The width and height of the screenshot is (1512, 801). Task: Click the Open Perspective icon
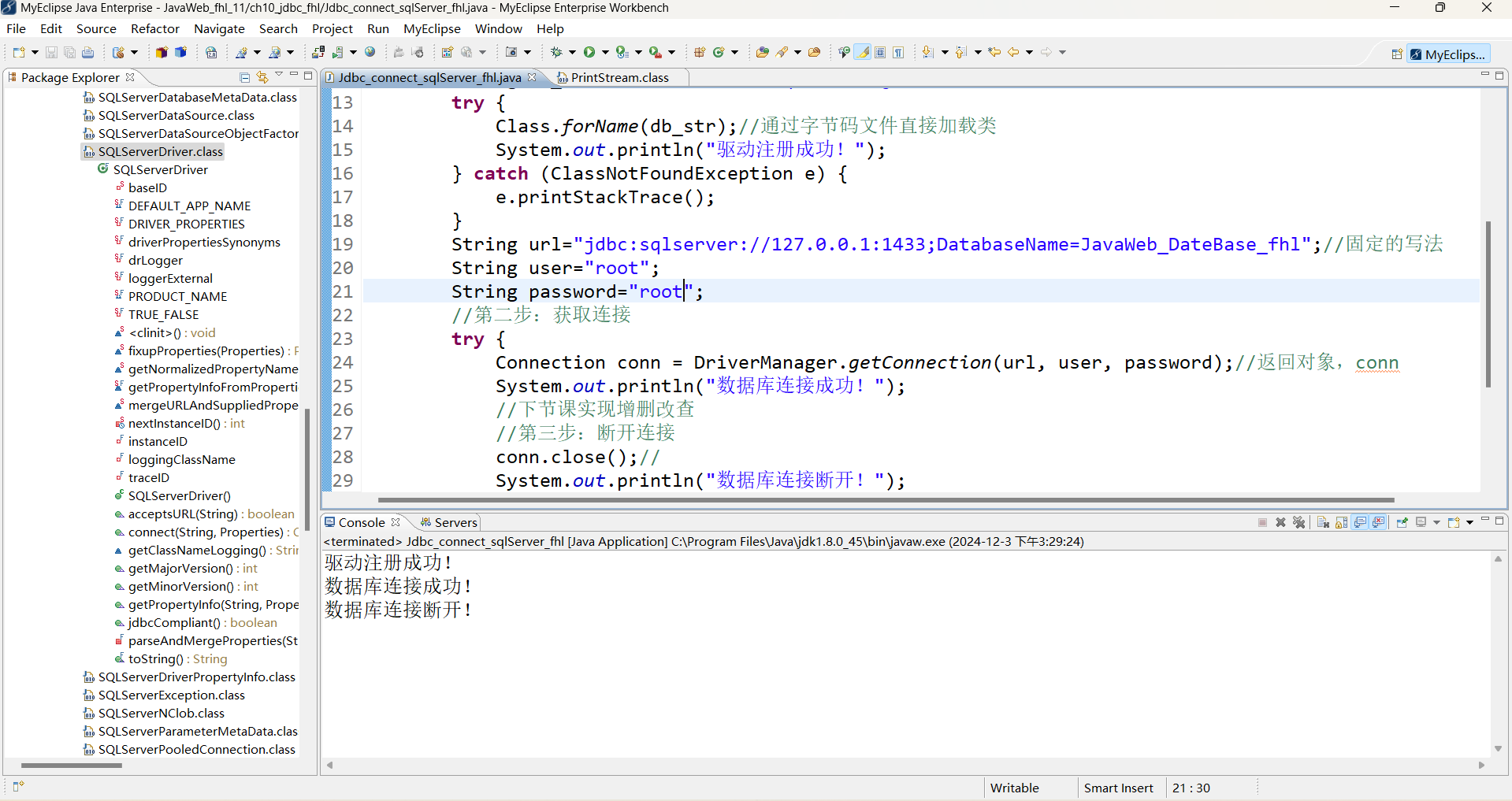[x=1397, y=54]
